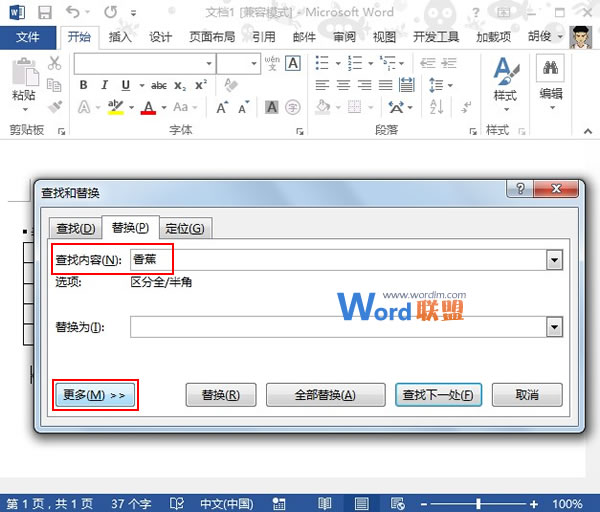Toggle Align Left paragraph alignment

click(x=322, y=85)
